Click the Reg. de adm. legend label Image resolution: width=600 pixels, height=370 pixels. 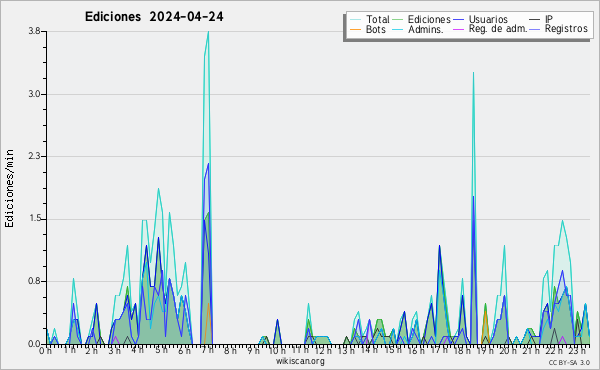pos(498,29)
